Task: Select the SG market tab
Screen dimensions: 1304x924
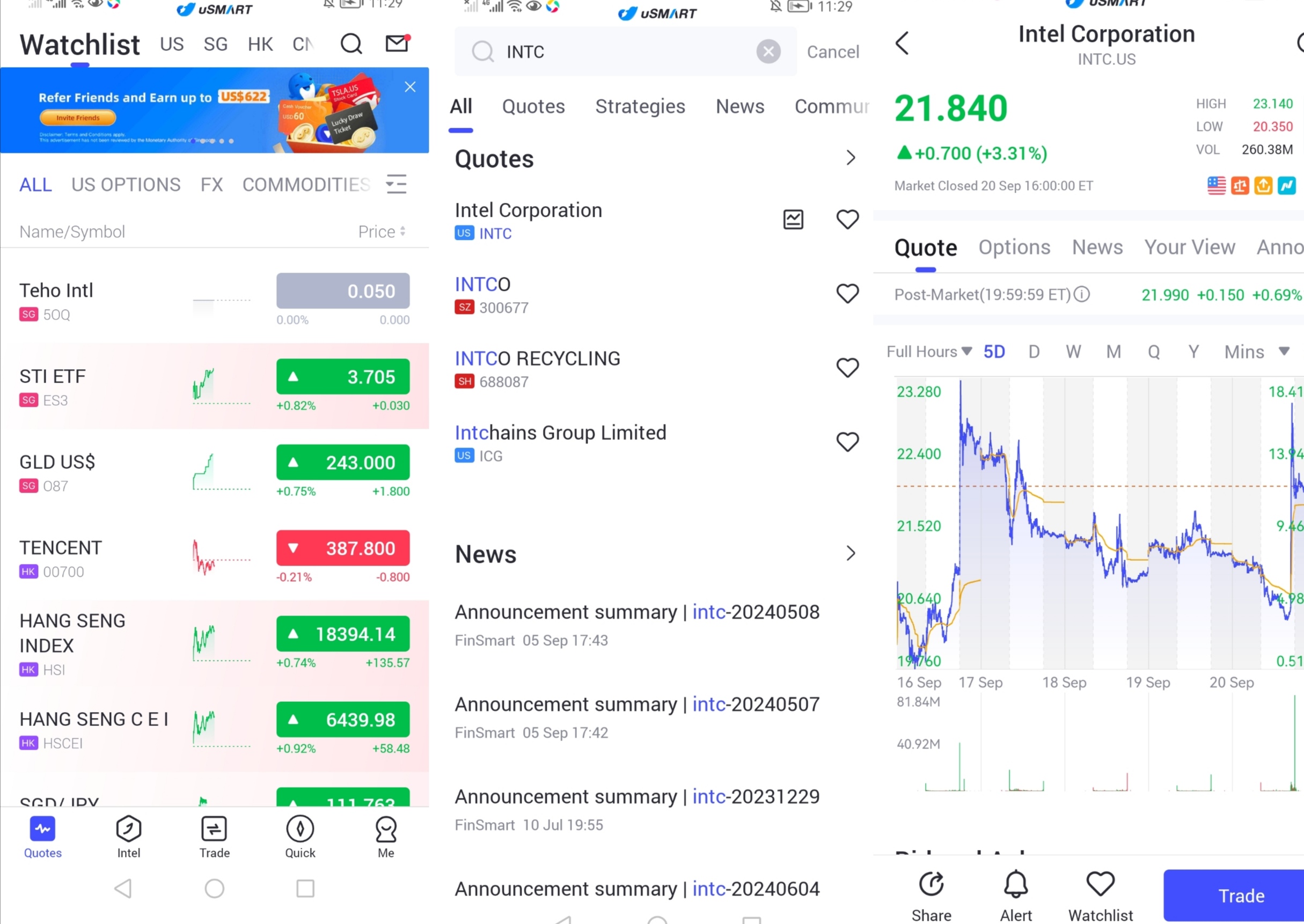Action: pyautogui.click(x=216, y=45)
